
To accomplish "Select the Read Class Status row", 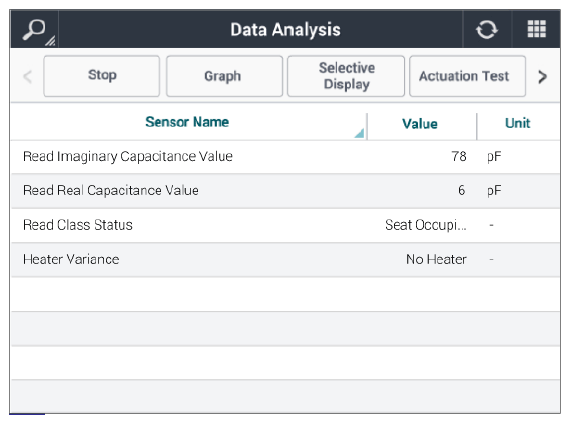I will (285, 225).
